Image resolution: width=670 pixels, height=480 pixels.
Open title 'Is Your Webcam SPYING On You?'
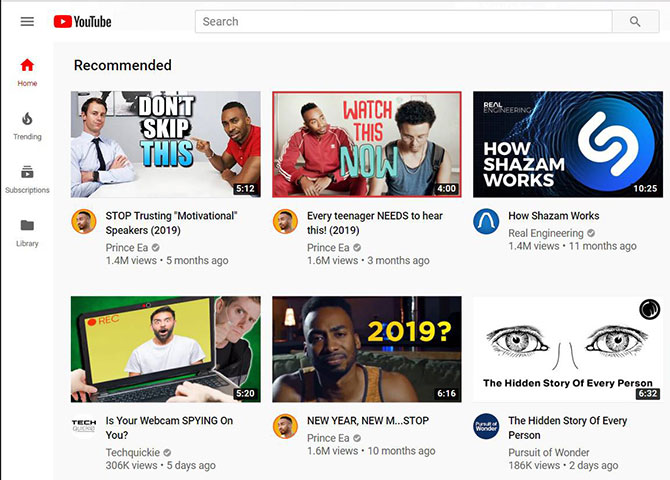tap(169, 427)
